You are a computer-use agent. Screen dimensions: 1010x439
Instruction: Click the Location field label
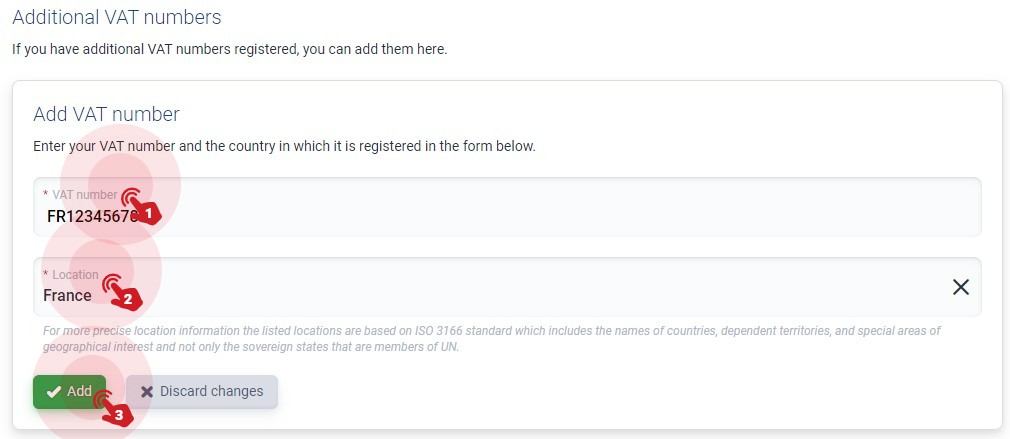click(75, 275)
